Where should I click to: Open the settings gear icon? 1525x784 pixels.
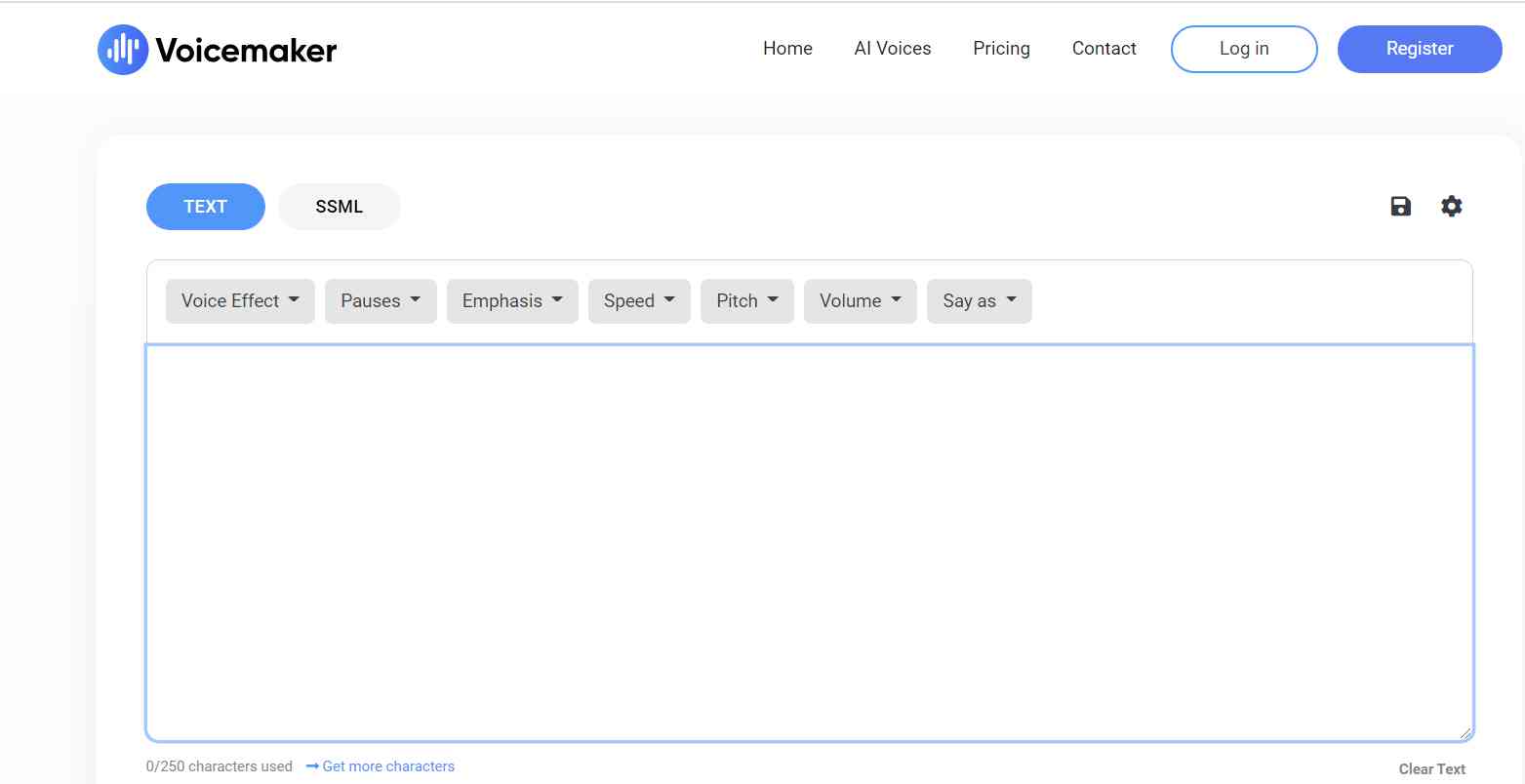point(1452,206)
